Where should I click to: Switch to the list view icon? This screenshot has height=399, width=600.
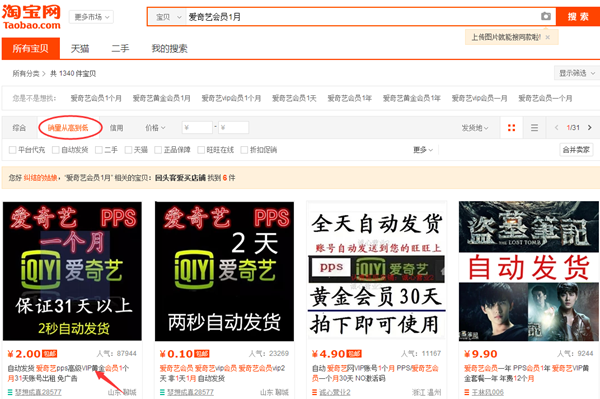pos(534,127)
